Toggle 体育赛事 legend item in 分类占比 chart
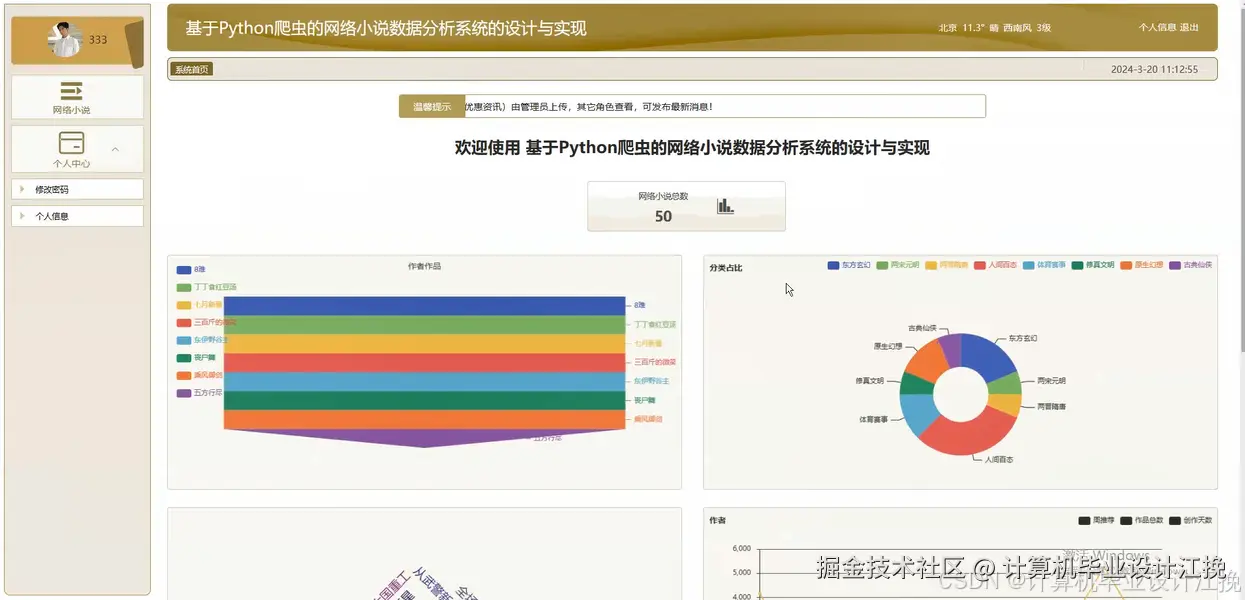 coord(1044,265)
